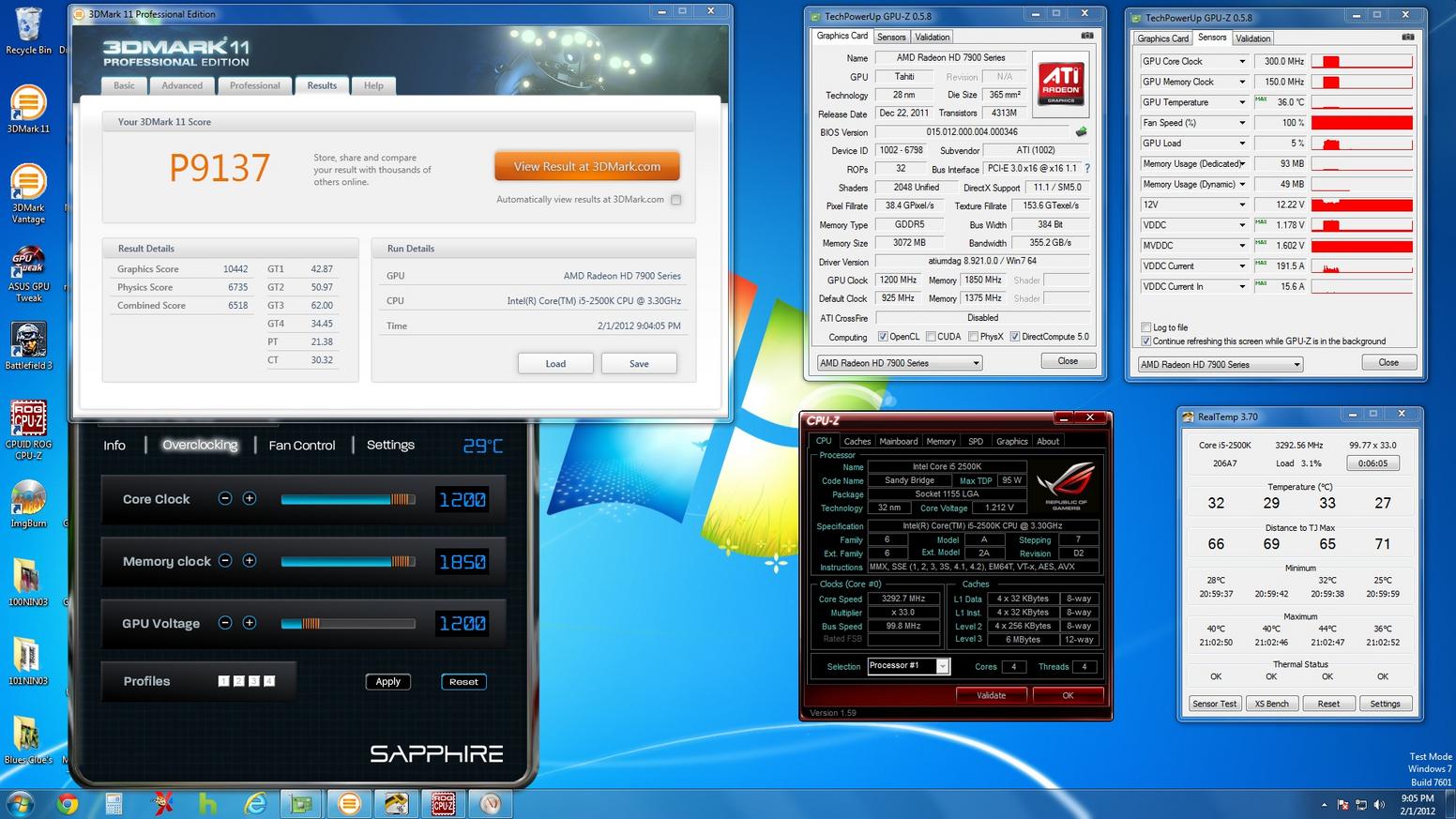Switch to Help tab in 3DMark 11

(373, 85)
